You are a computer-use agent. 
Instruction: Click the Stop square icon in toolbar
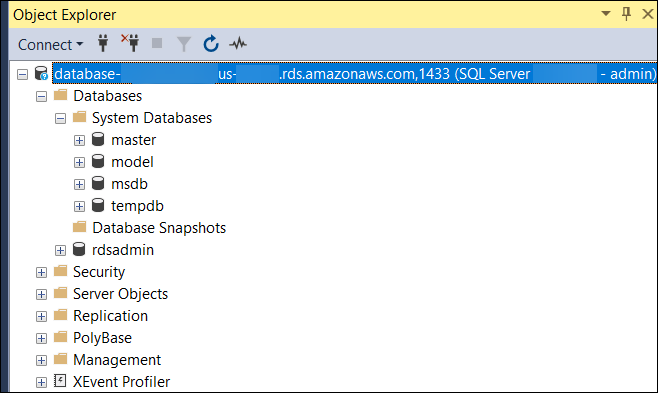click(x=157, y=43)
